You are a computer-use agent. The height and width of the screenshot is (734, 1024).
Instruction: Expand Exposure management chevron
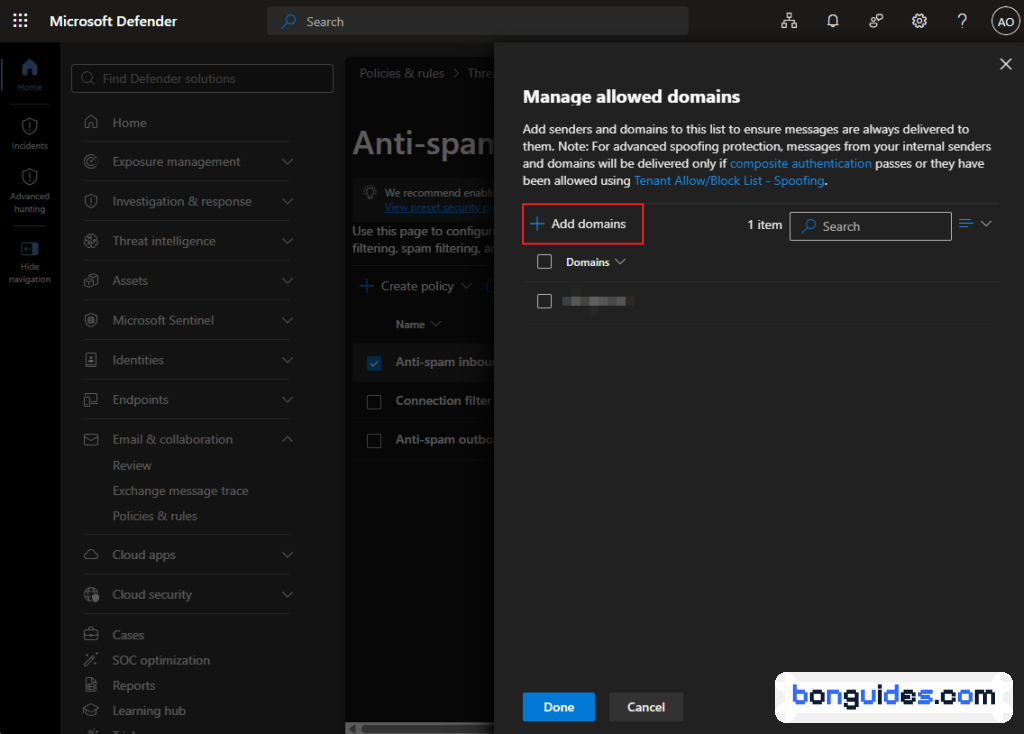(287, 161)
